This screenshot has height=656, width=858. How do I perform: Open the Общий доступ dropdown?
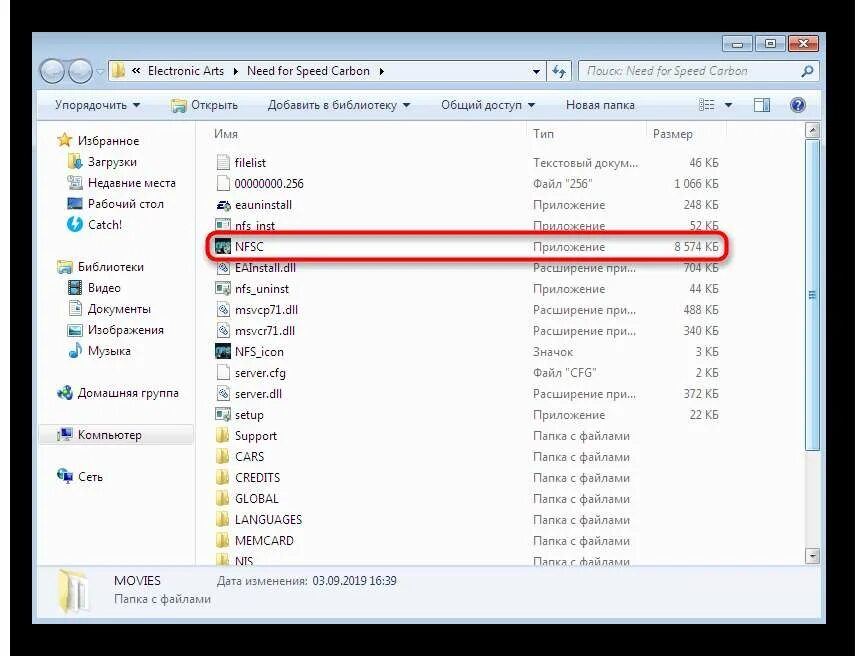point(488,105)
